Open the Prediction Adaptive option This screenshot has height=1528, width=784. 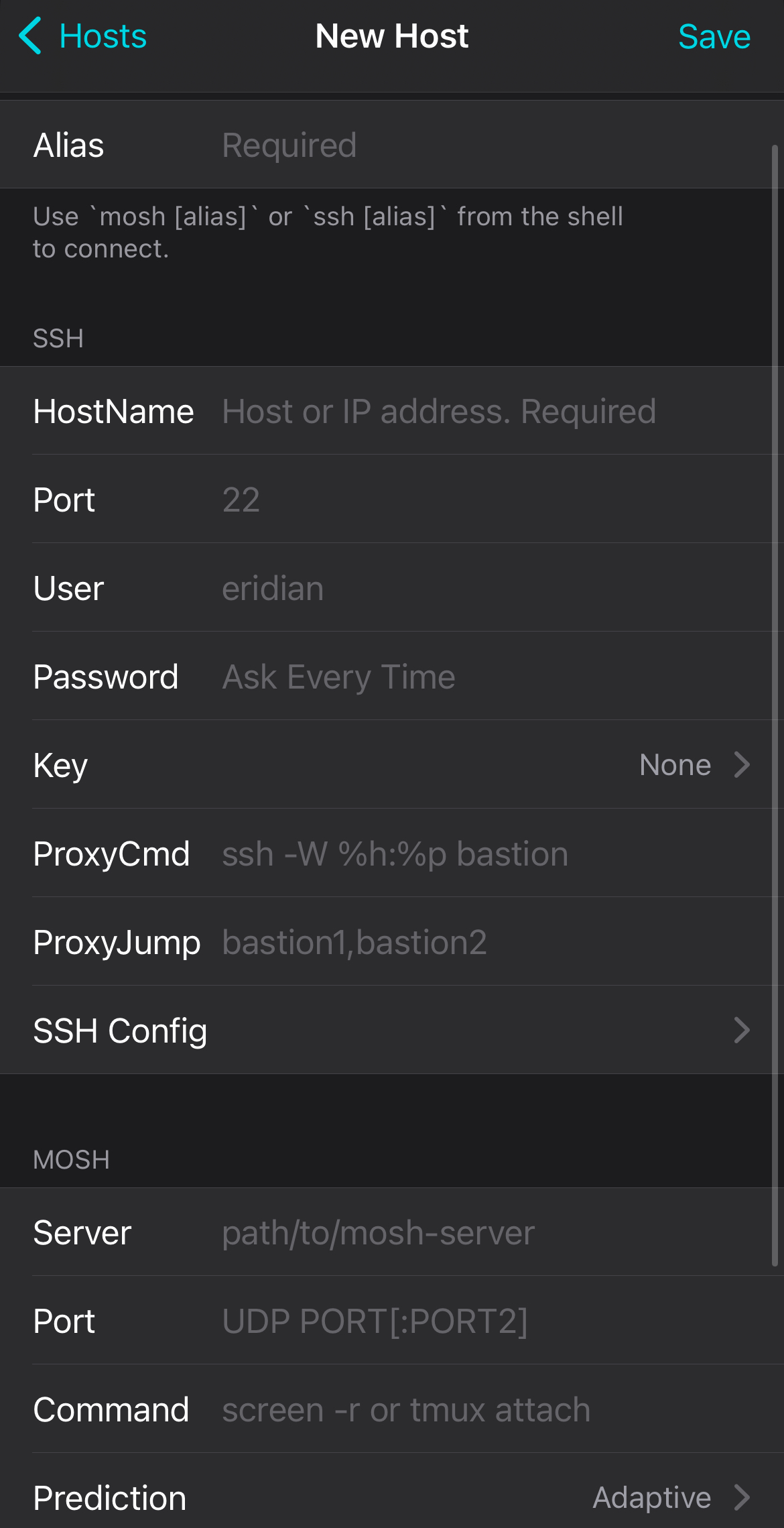[391, 1498]
